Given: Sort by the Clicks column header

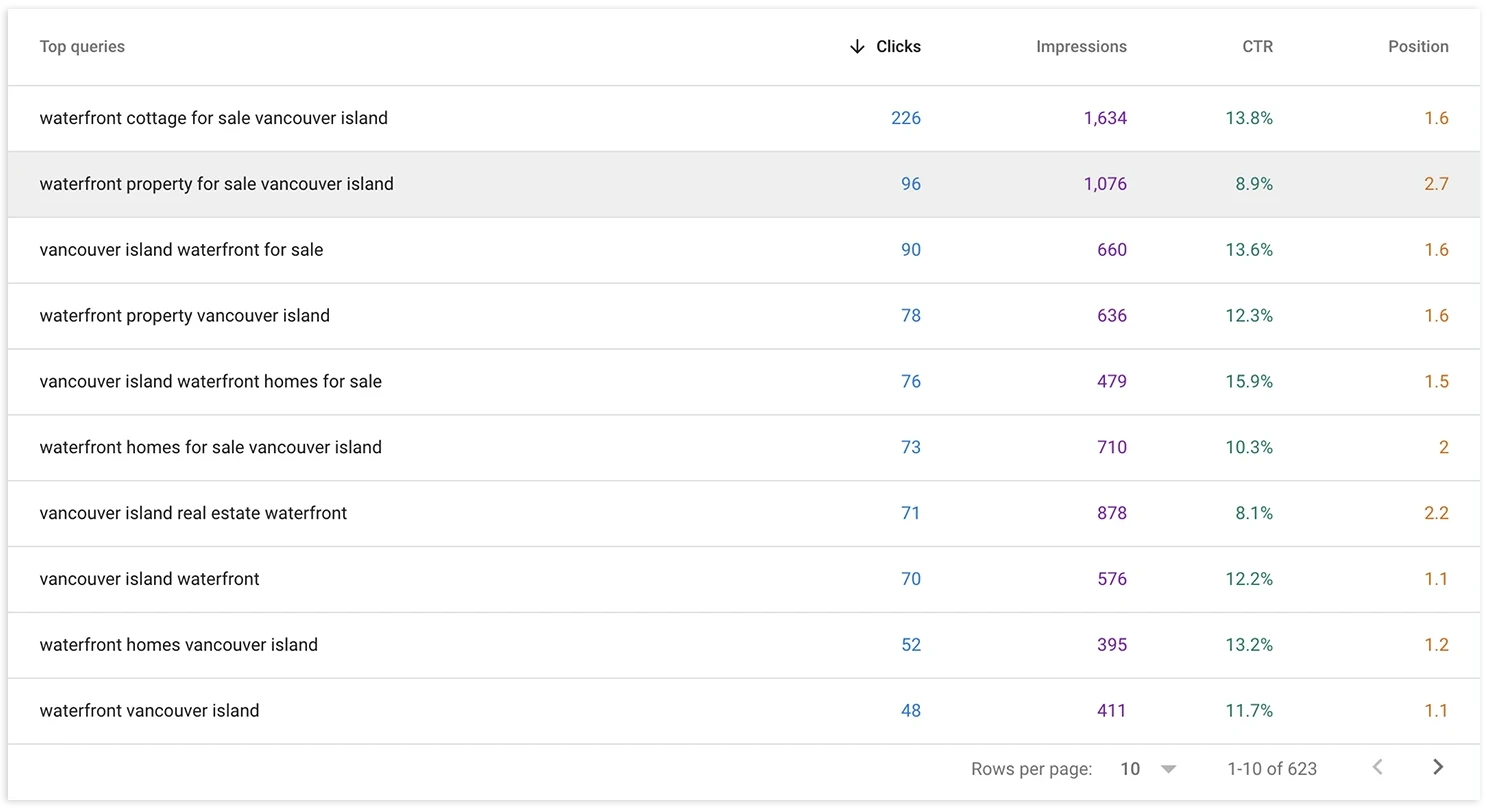Looking at the screenshot, I should coord(898,47).
